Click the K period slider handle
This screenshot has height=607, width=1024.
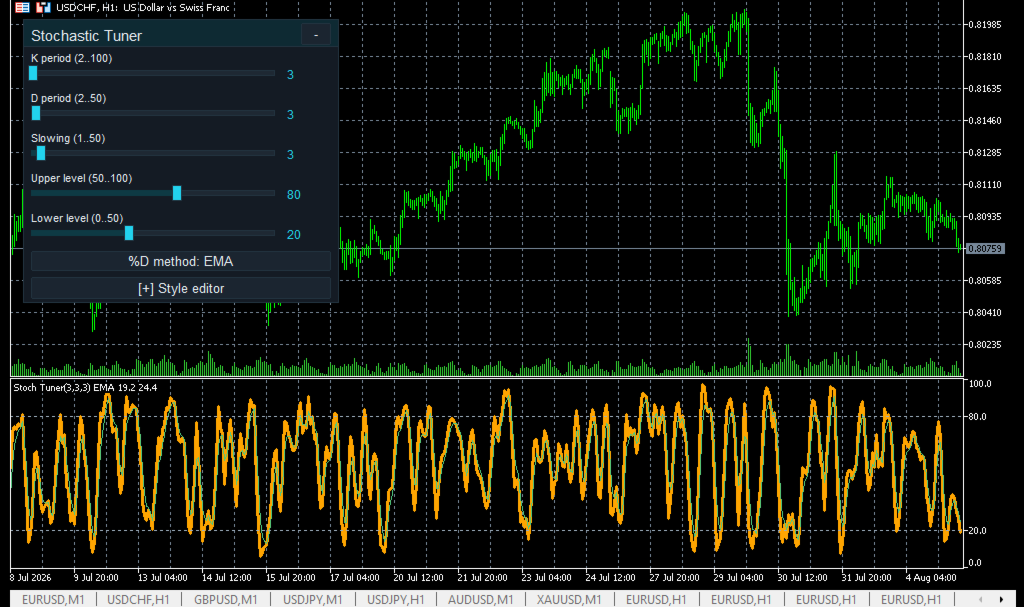point(33,73)
